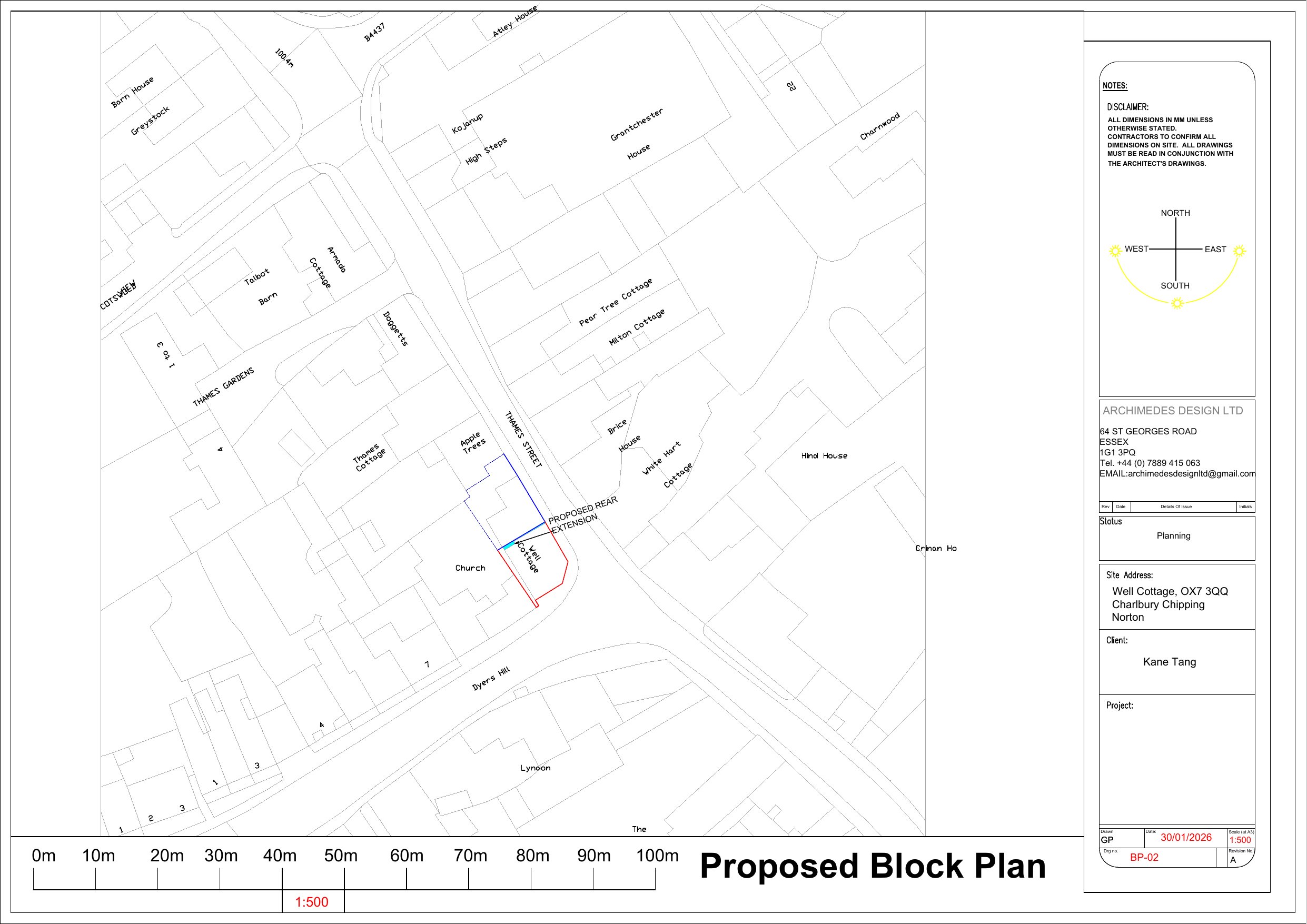The image size is (1307, 924).
Task: Click the NORTH compass label
Action: (1175, 213)
